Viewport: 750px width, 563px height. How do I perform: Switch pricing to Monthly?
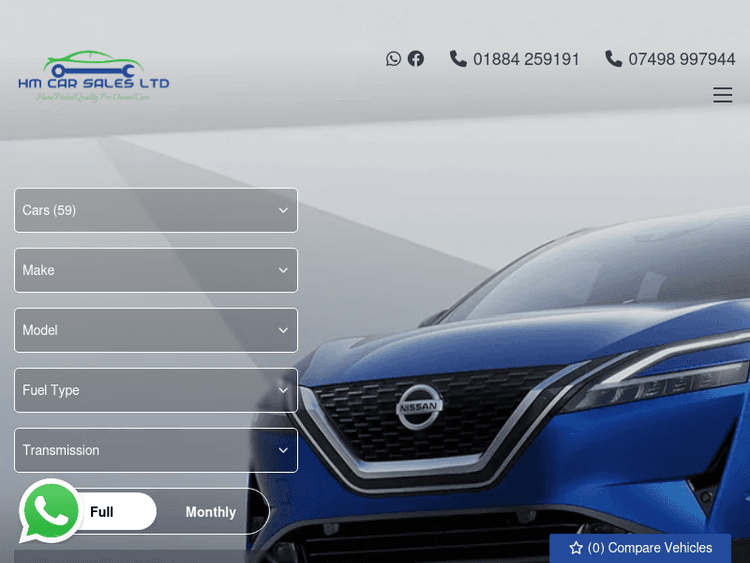tap(211, 512)
